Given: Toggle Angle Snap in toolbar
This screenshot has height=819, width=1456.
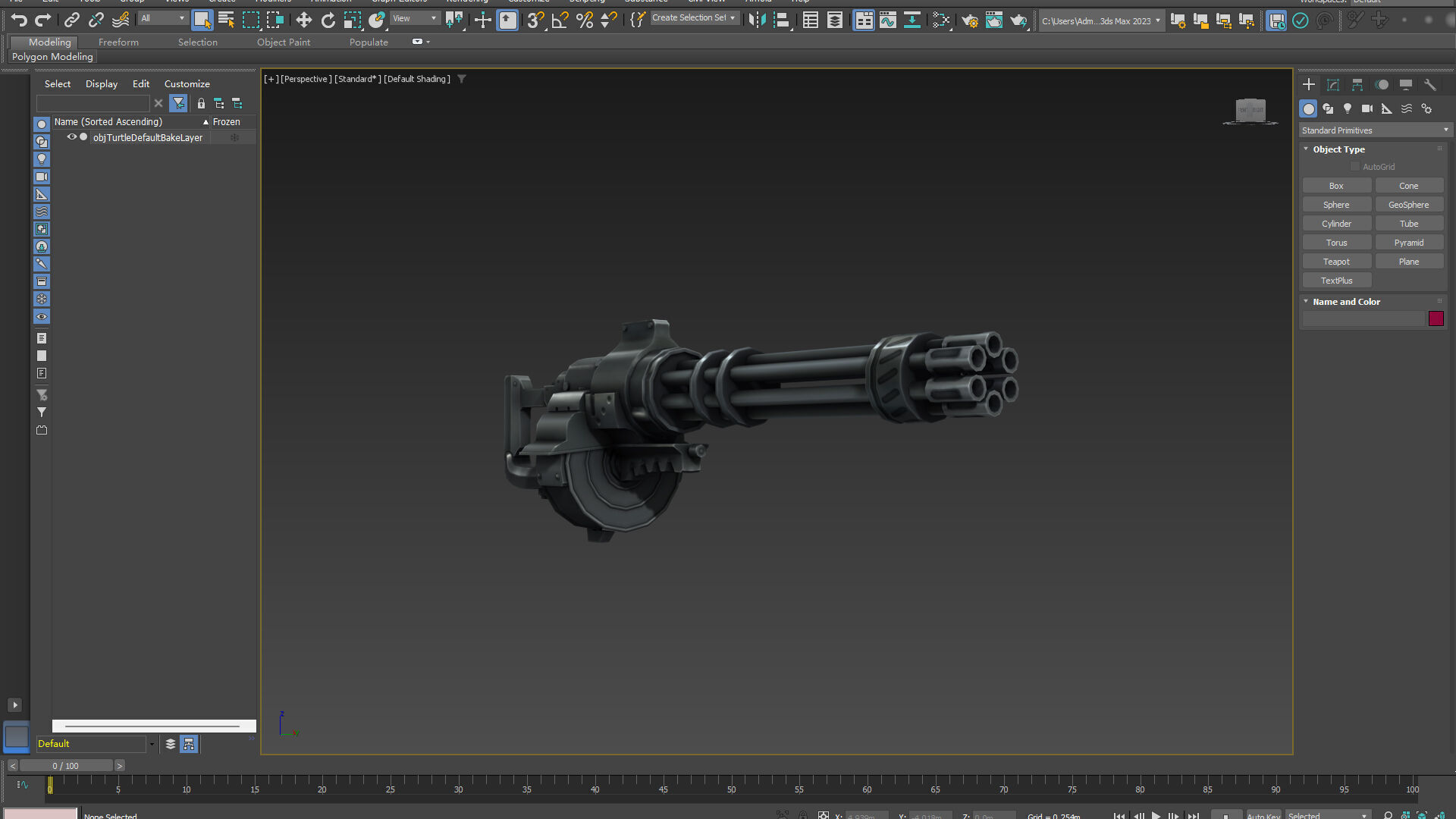Looking at the screenshot, I should tap(560, 20).
